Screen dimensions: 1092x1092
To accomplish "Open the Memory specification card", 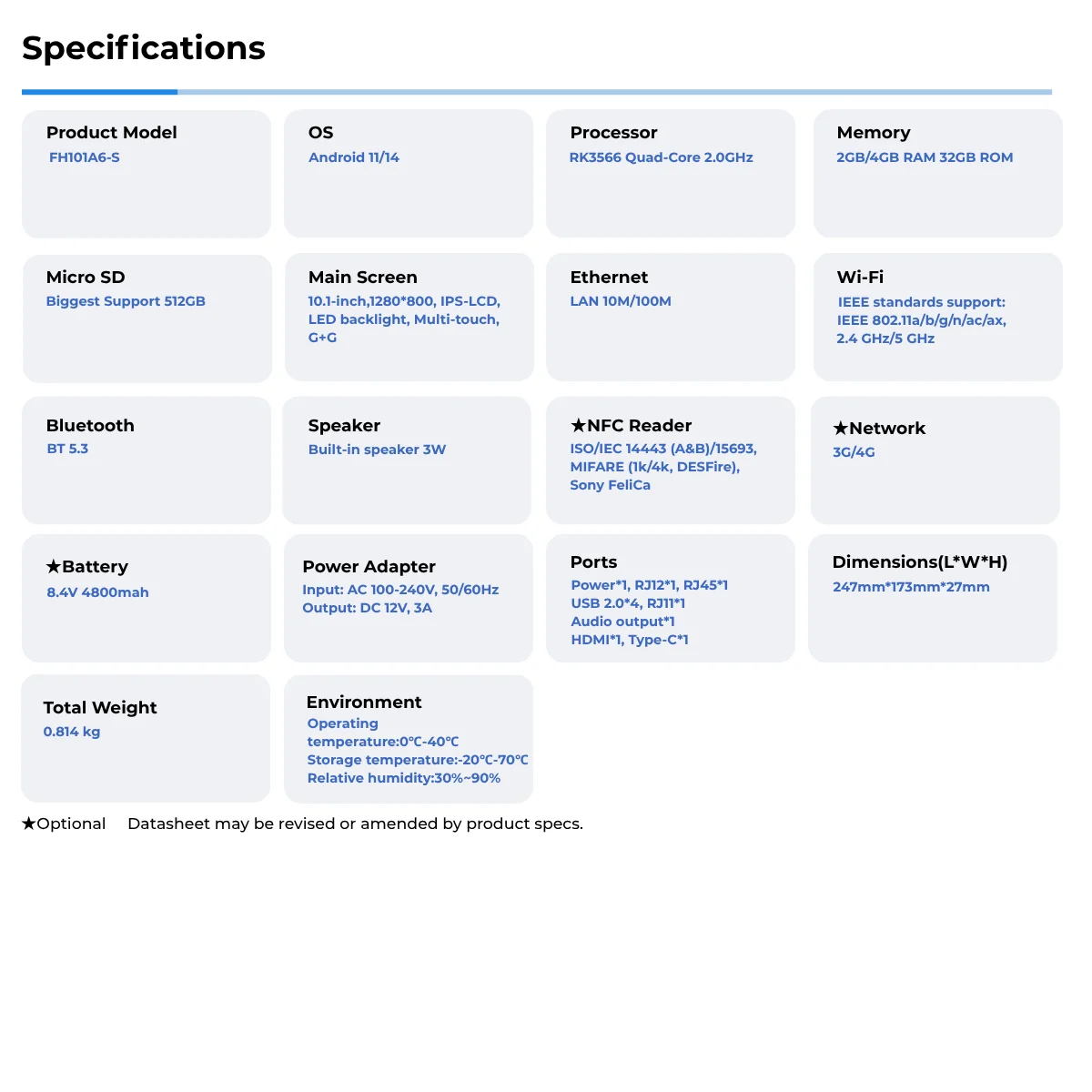I will [938, 174].
